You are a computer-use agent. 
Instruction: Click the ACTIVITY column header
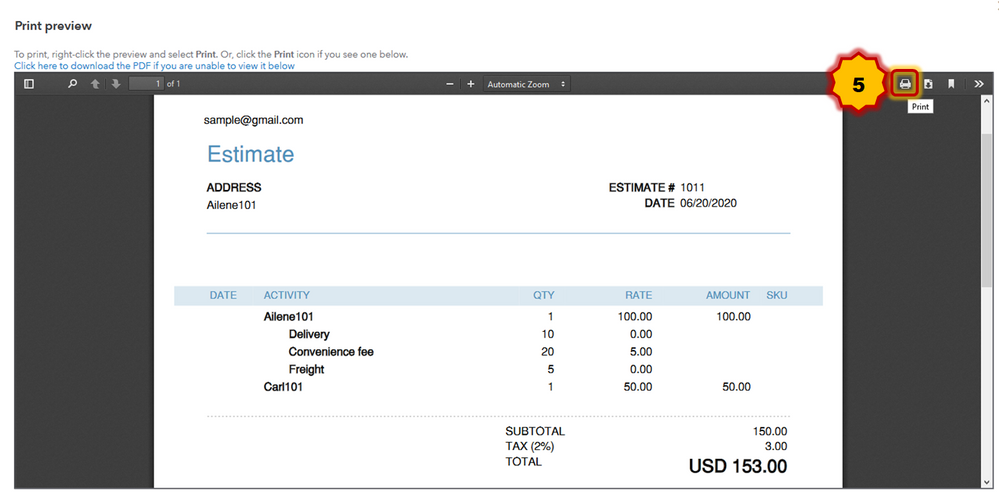coord(286,295)
